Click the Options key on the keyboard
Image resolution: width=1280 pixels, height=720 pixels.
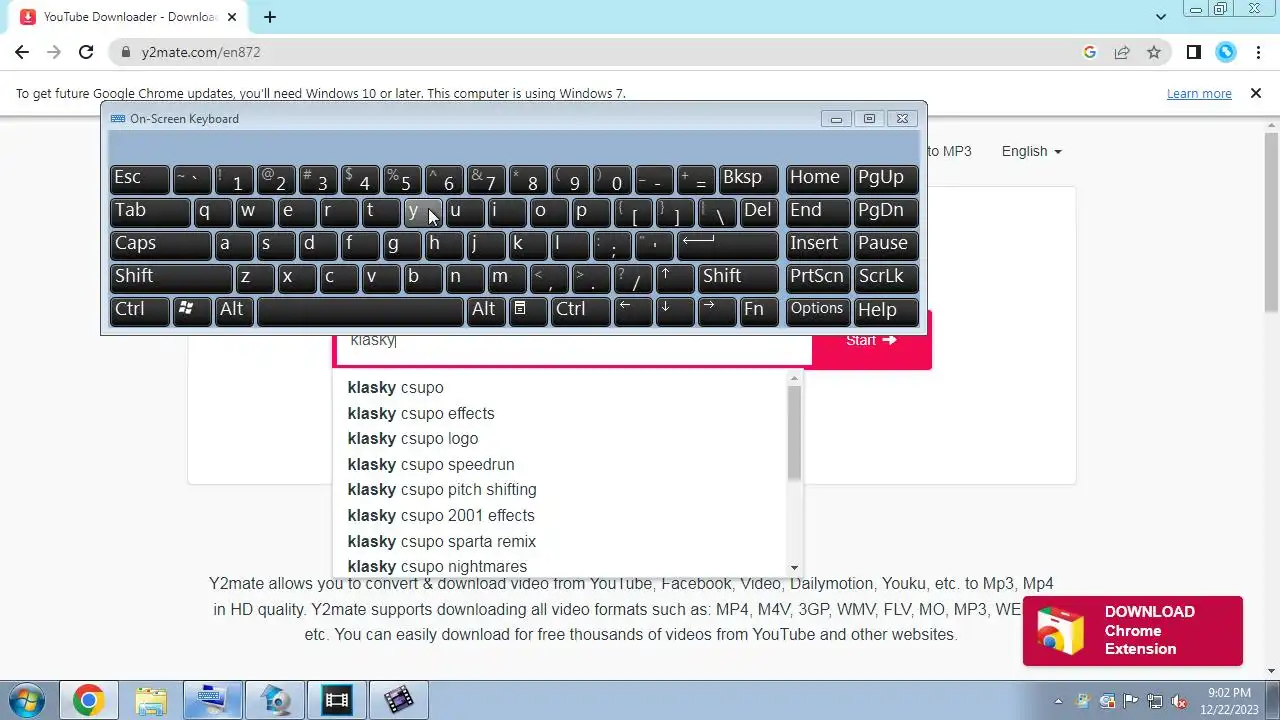[x=818, y=310]
